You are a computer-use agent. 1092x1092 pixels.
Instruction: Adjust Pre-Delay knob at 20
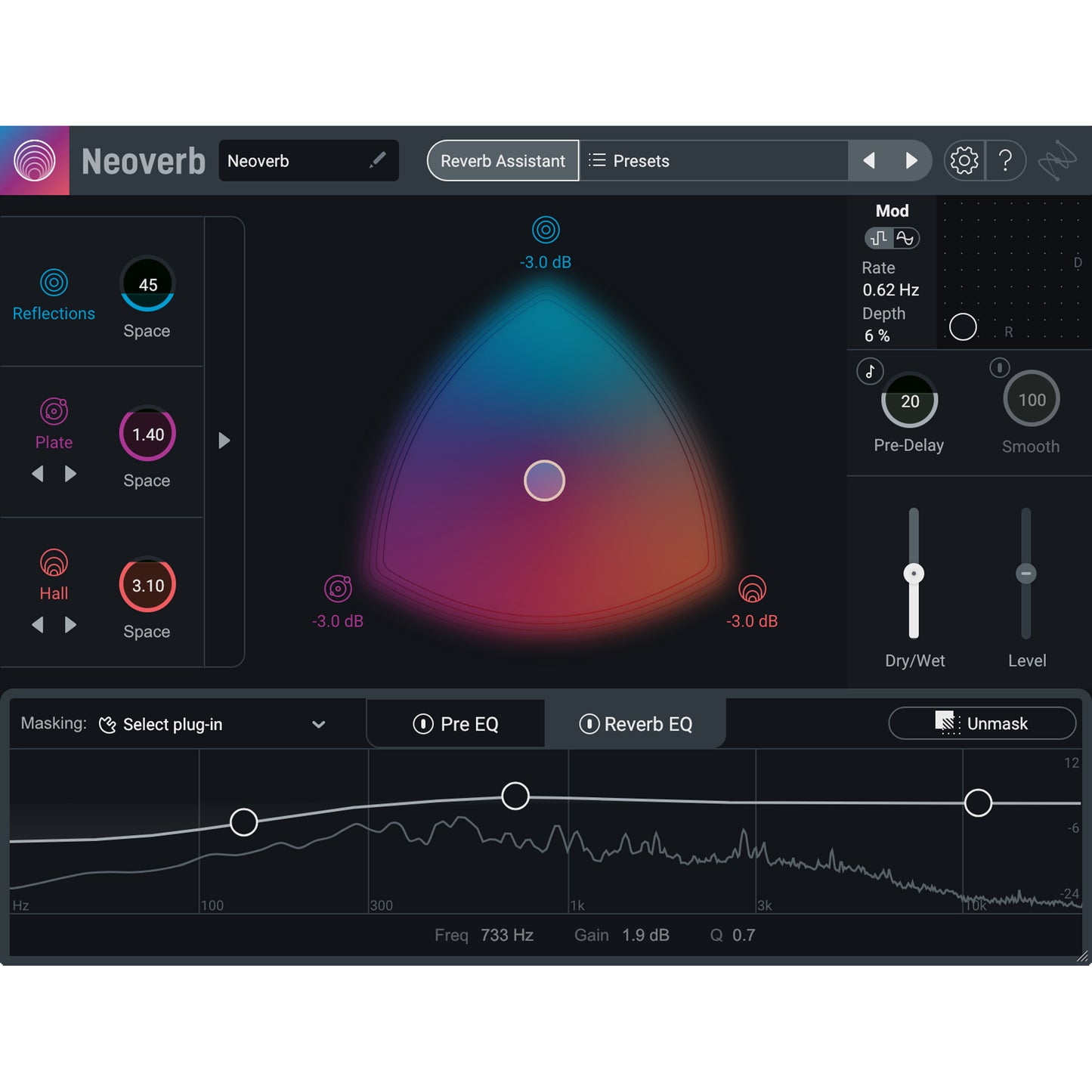910,401
